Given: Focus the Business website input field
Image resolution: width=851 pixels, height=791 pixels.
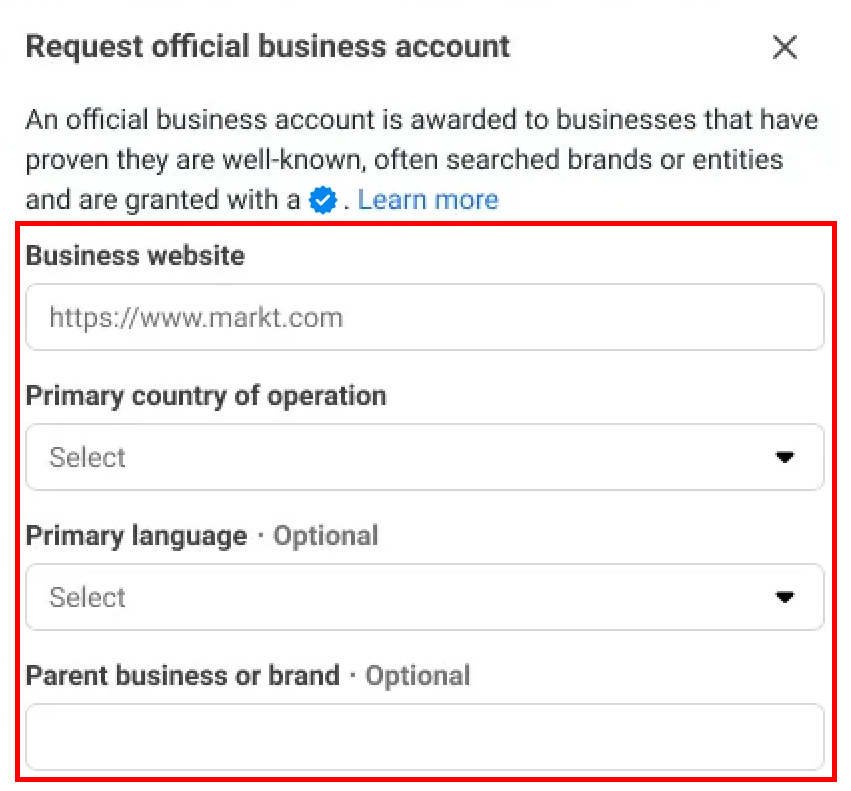Looking at the screenshot, I should click(425, 317).
